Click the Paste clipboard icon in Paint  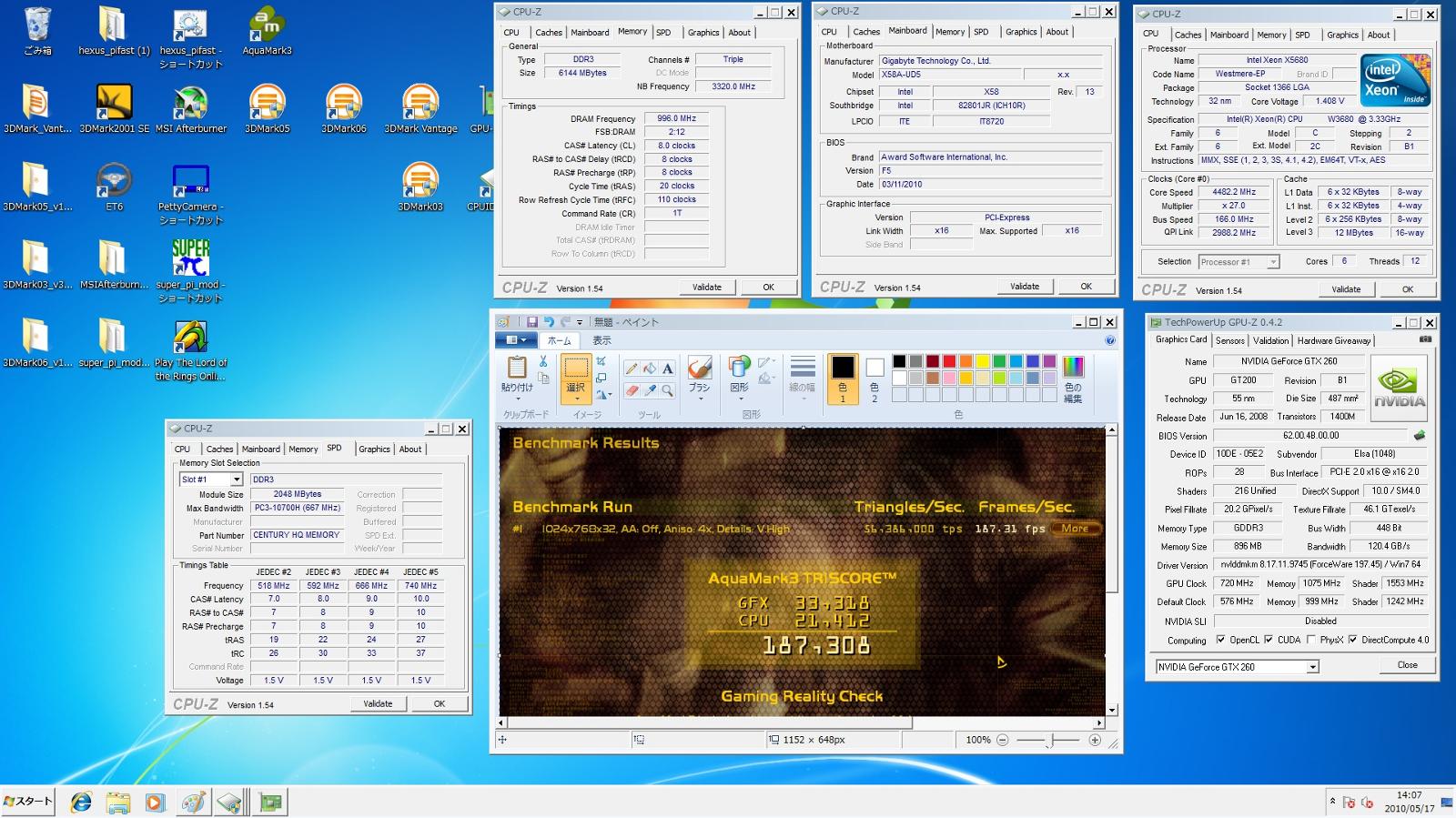click(x=517, y=367)
